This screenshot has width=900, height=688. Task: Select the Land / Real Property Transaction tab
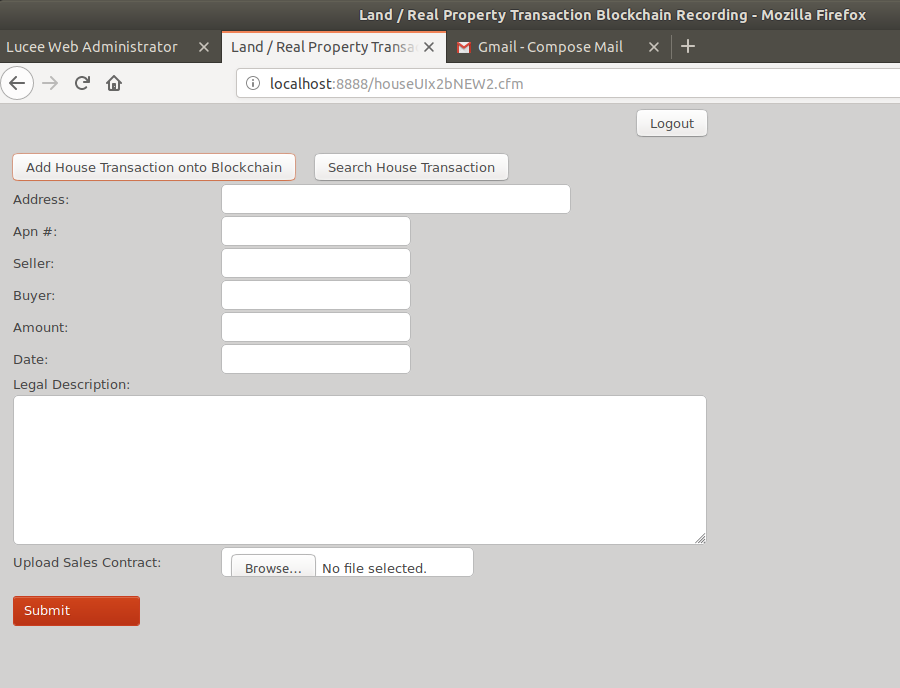pyautogui.click(x=333, y=47)
